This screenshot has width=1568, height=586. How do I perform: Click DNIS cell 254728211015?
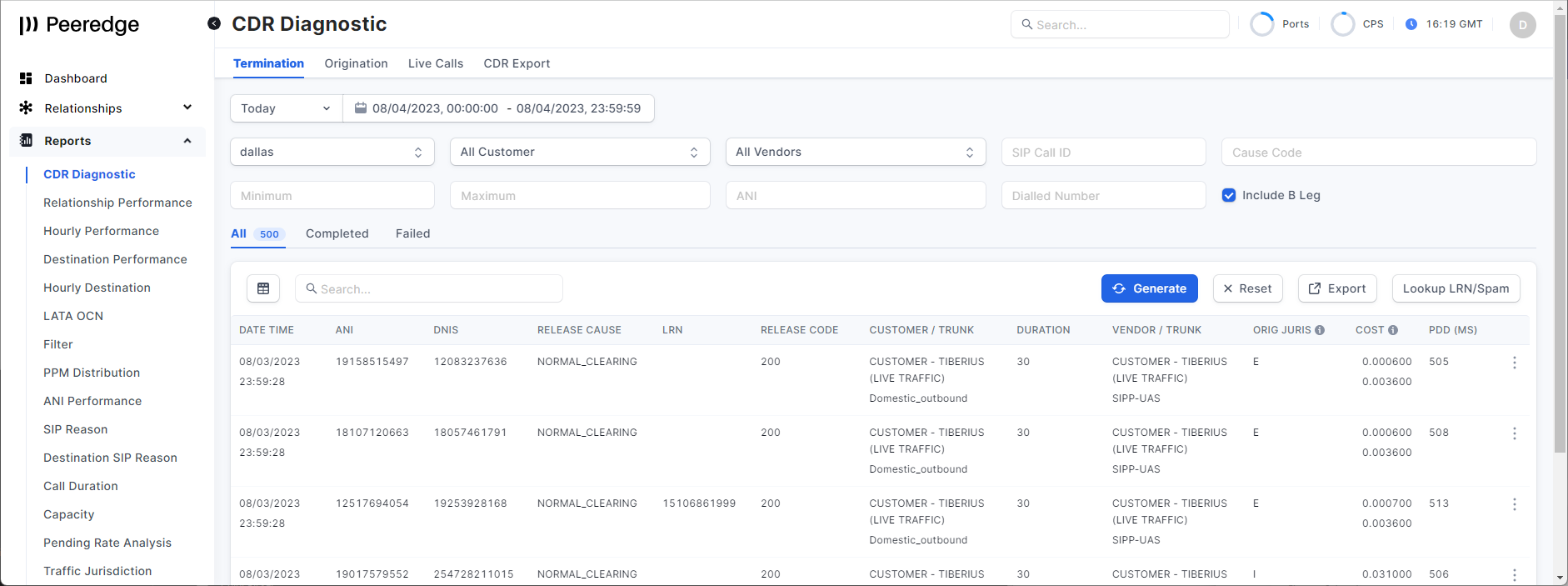click(473, 574)
